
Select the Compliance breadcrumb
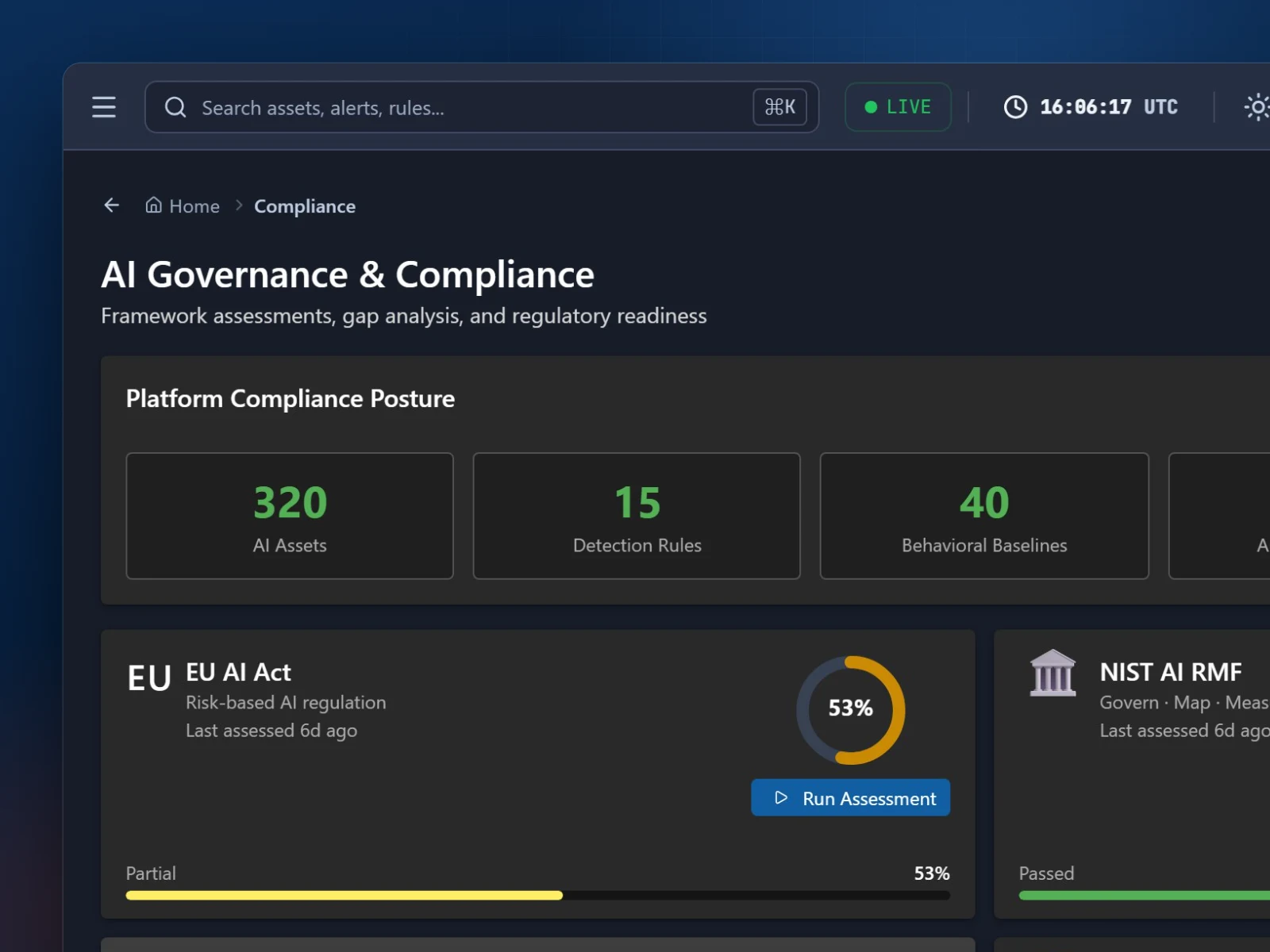click(x=305, y=206)
